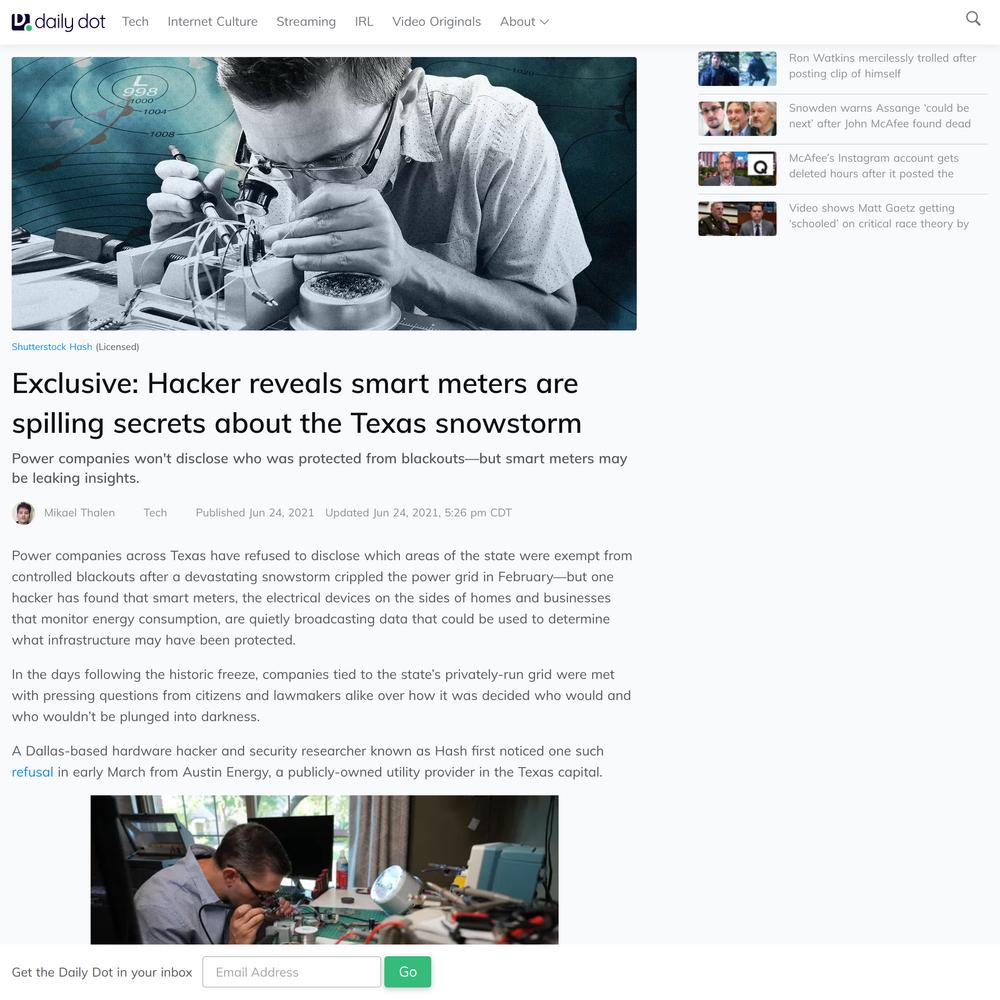1000x1000 pixels.
Task: Go to Internet Culture section
Action: click(212, 22)
